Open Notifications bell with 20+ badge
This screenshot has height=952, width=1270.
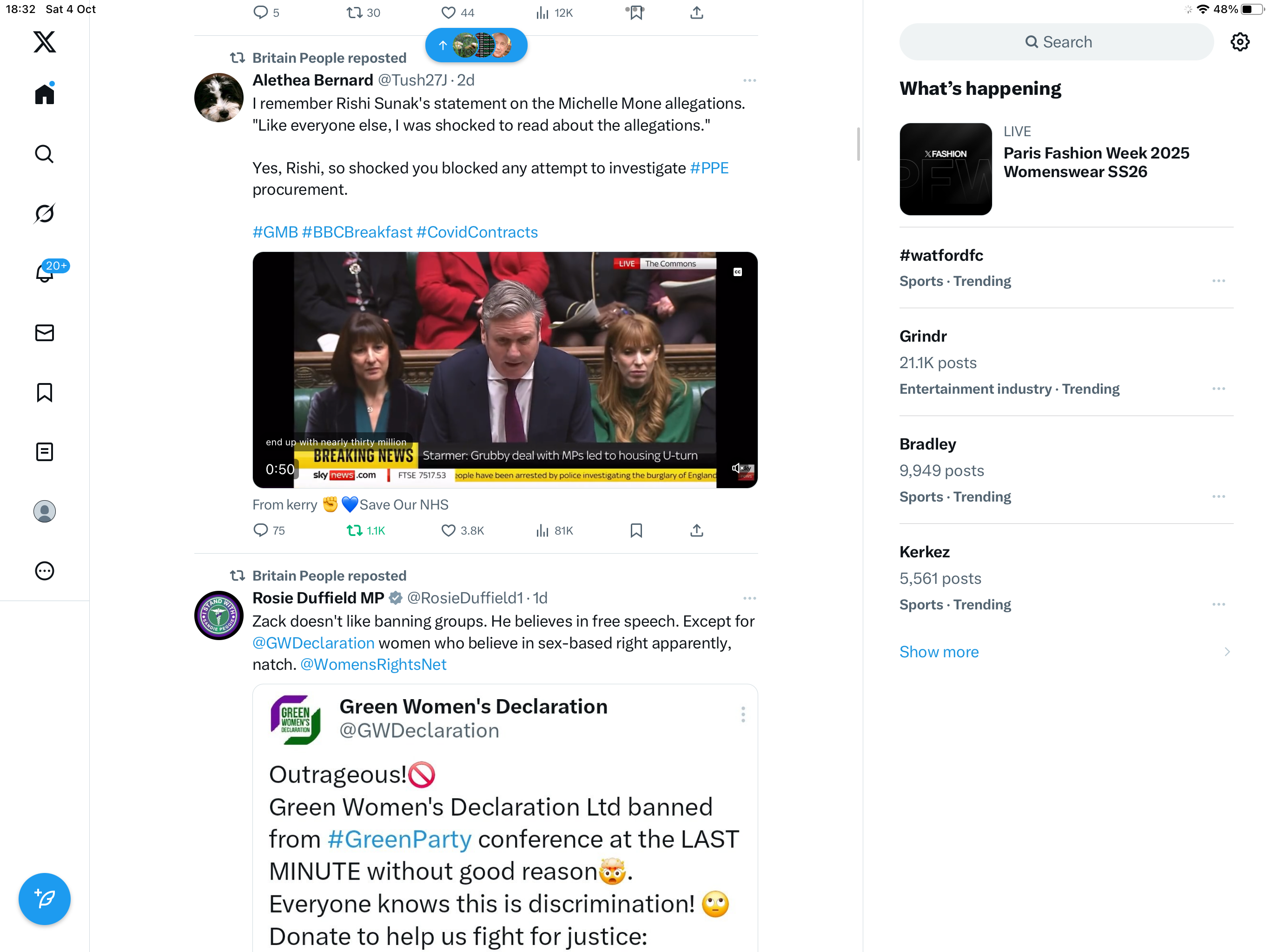pyautogui.click(x=44, y=273)
